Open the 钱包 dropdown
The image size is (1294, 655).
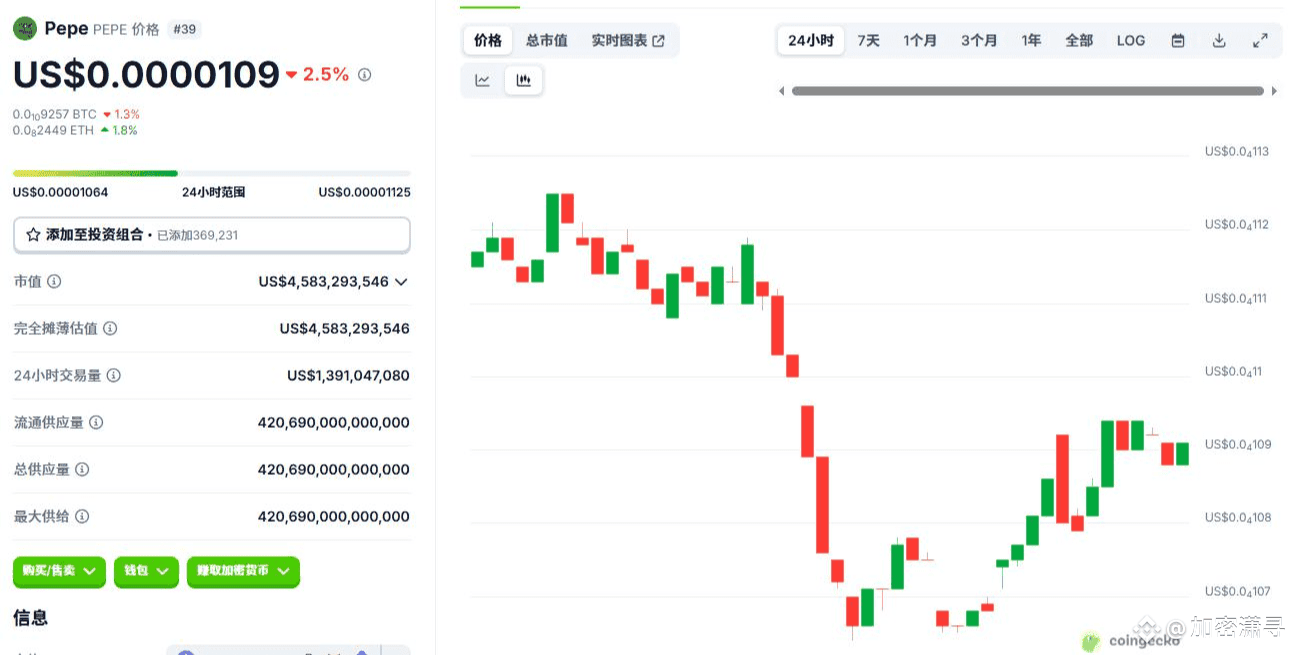[146, 571]
